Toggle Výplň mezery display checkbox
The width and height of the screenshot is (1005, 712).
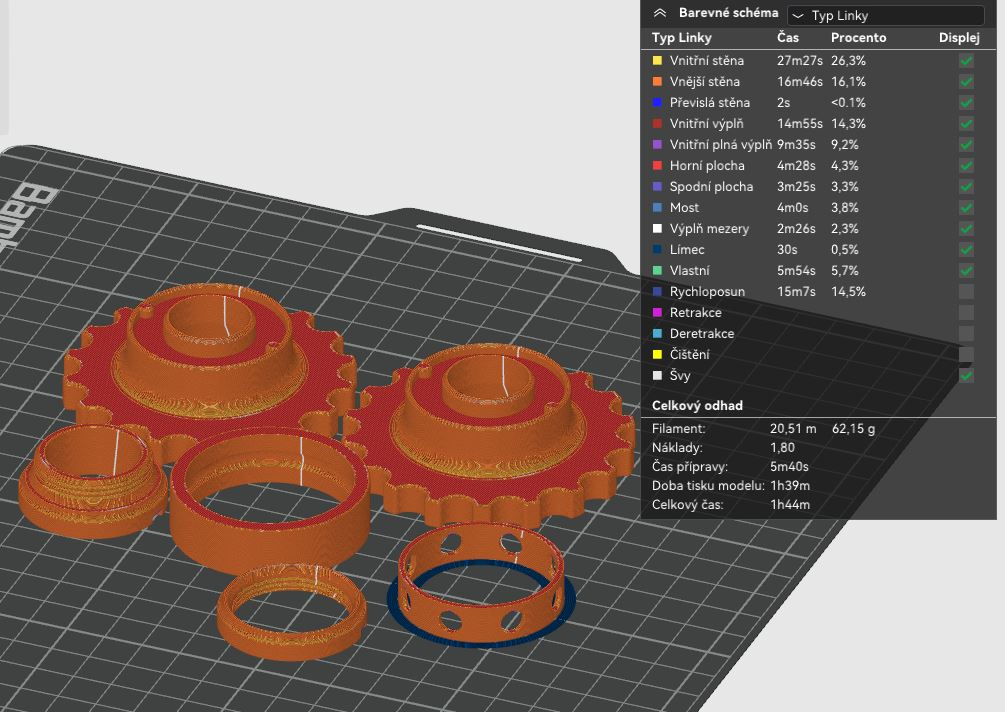pyautogui.click(x=966, y=229)
